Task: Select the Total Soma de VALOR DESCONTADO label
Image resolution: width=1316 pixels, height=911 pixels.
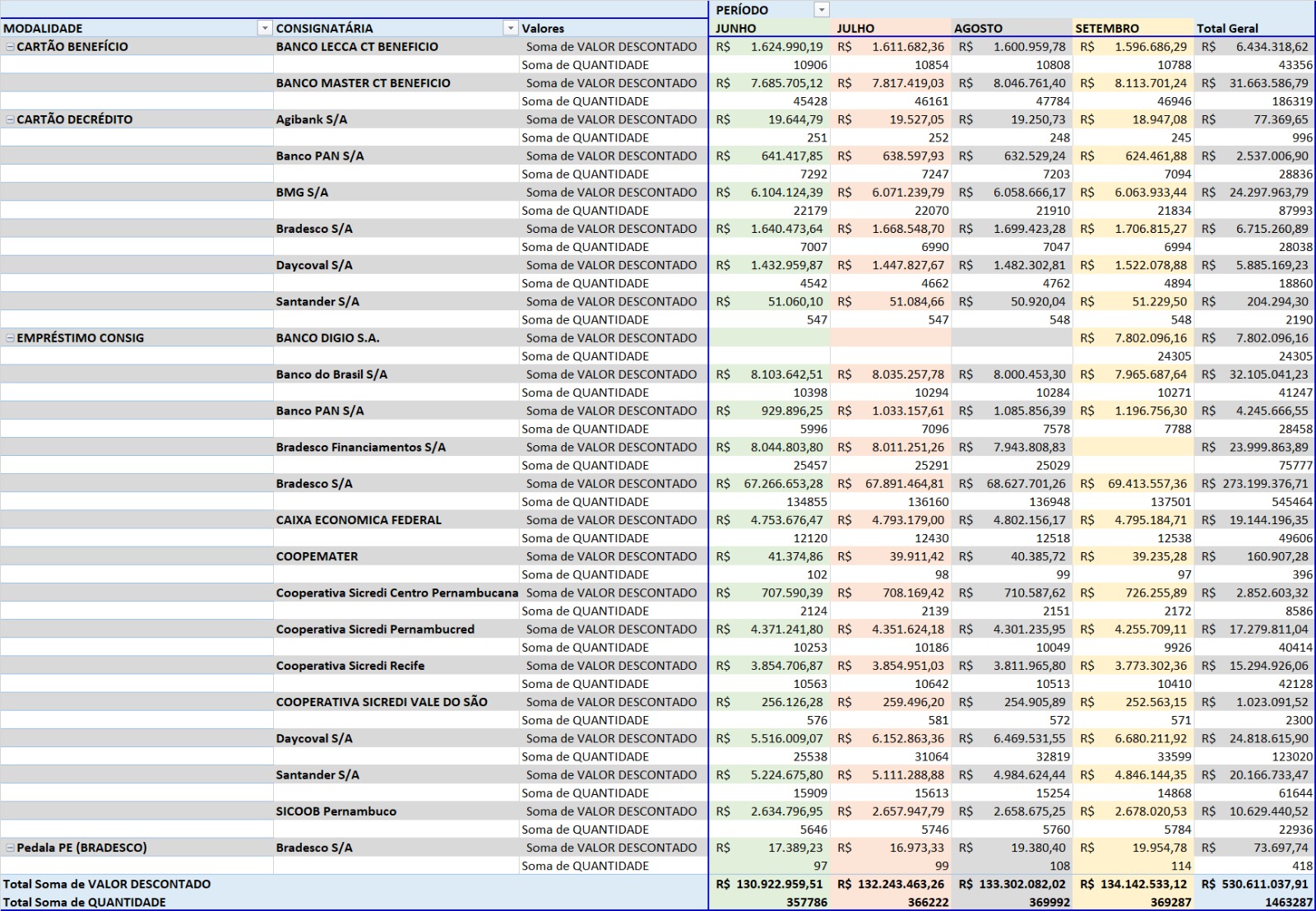Action: [x=107, y=884]
